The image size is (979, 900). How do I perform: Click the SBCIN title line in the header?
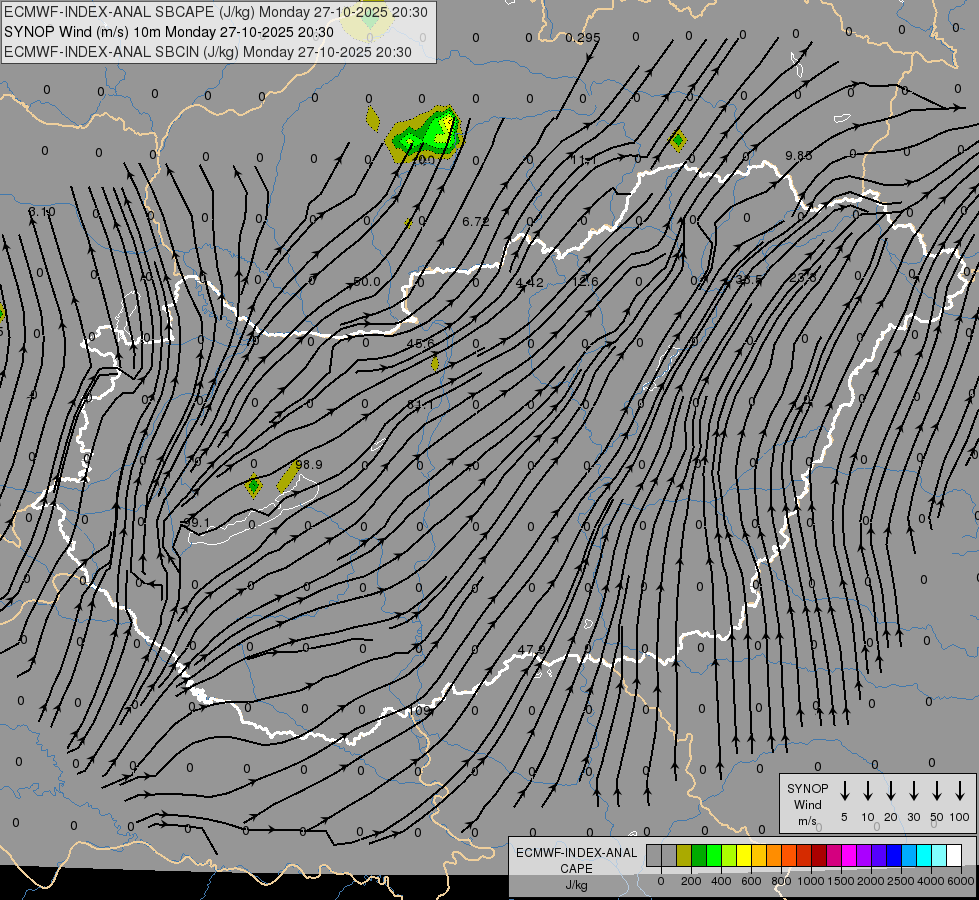pyautogui.click(x=208, y=52)
